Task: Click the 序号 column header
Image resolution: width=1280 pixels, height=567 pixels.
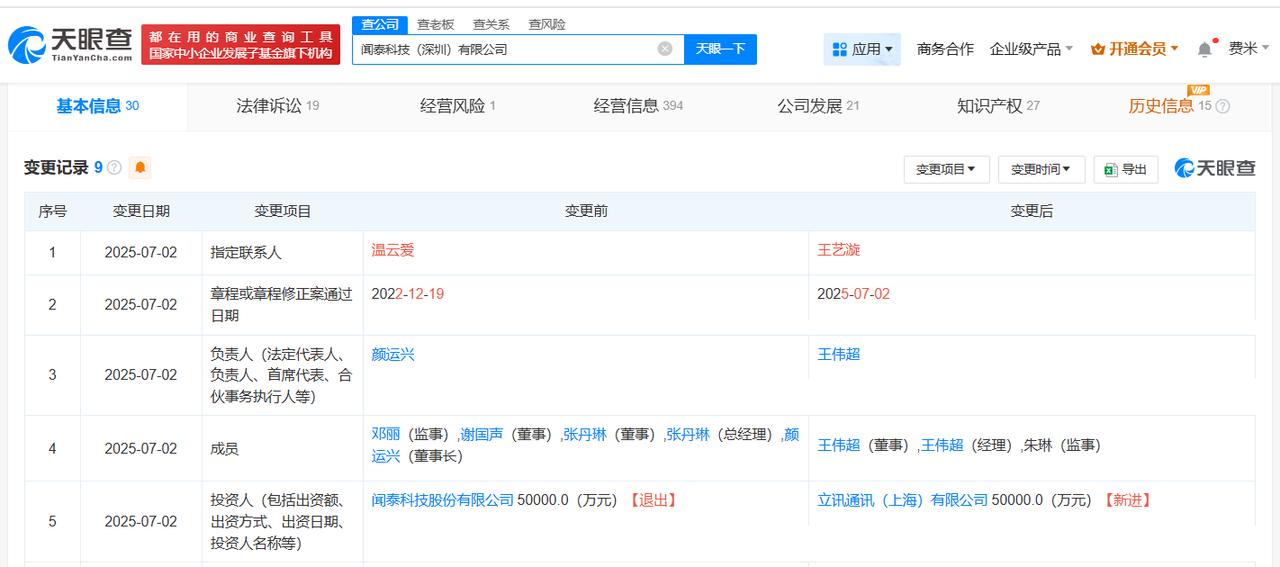Action: click(x=53, y=211)
